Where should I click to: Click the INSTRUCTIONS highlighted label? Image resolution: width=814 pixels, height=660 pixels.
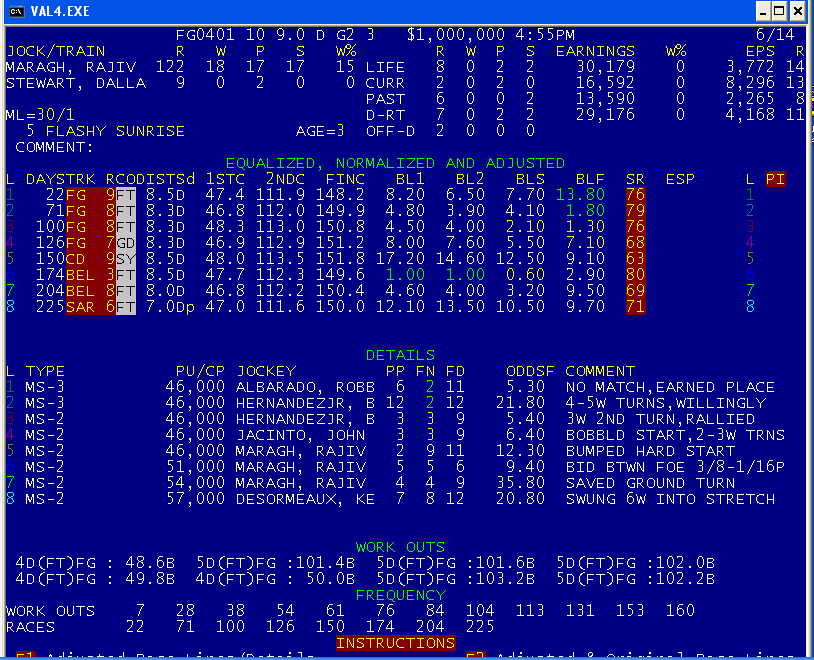click(x=396, y=643)
